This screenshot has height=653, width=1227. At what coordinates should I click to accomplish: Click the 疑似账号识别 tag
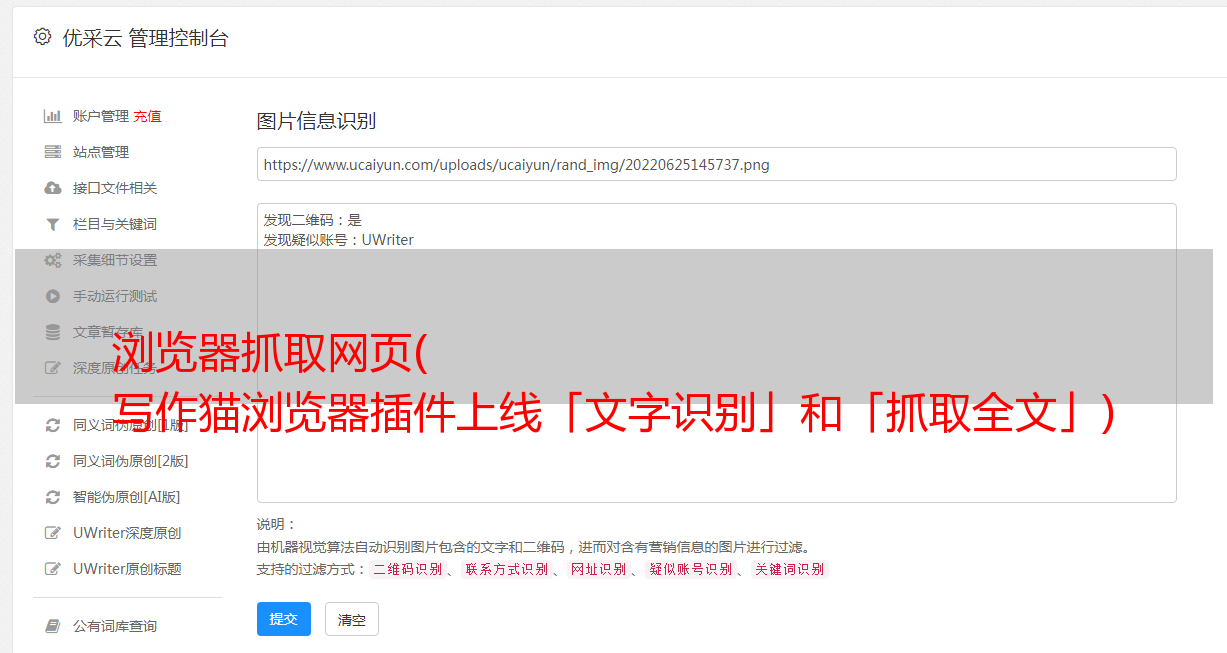[x=690, y=569]
